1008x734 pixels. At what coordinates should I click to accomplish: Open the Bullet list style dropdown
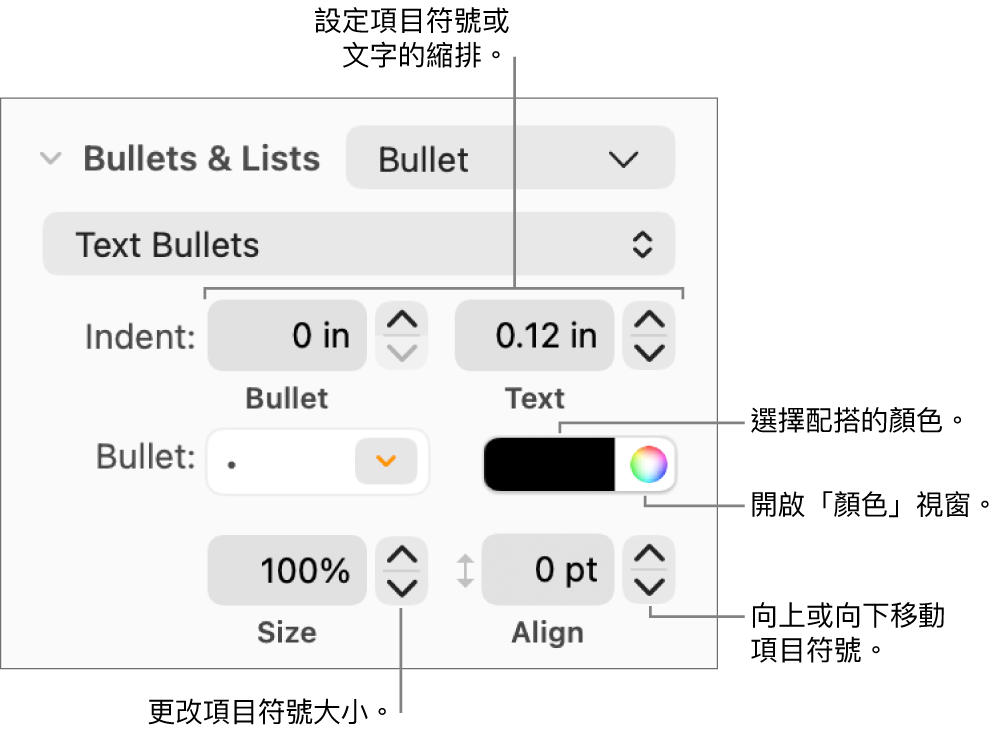pyautogui.click(x=510, y=159)
